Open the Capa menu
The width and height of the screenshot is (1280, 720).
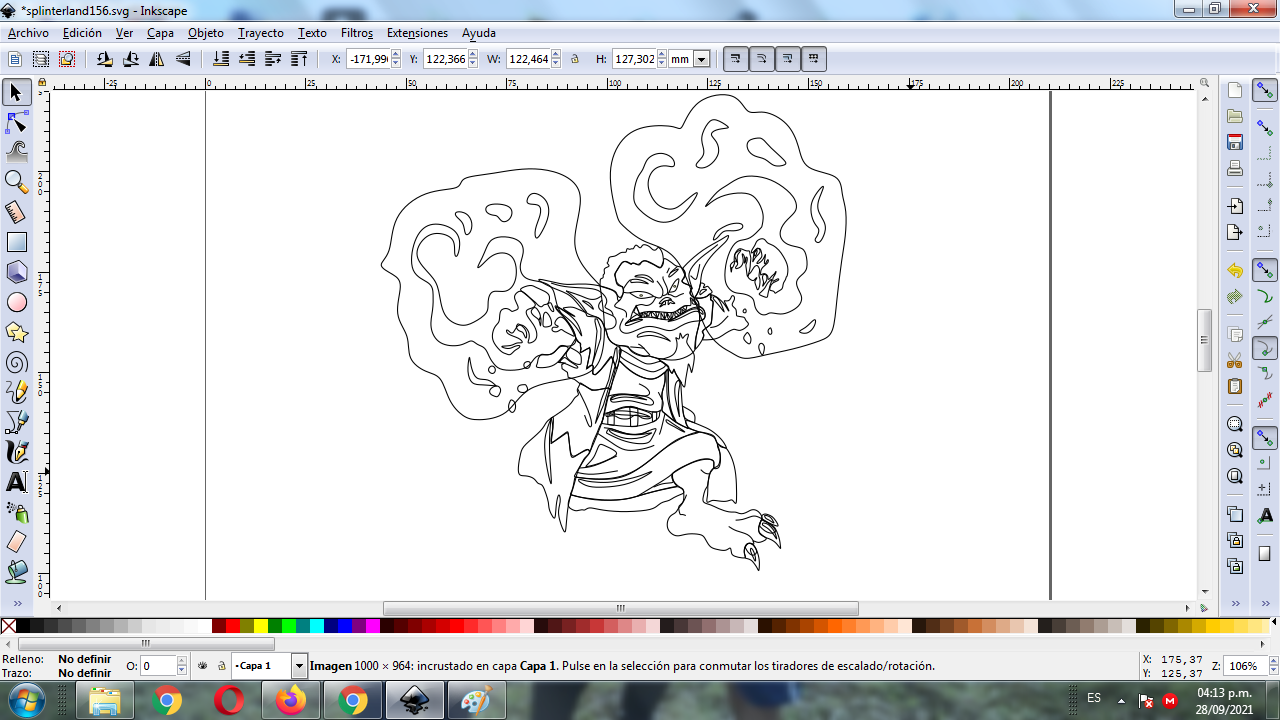tap(160, 33)
